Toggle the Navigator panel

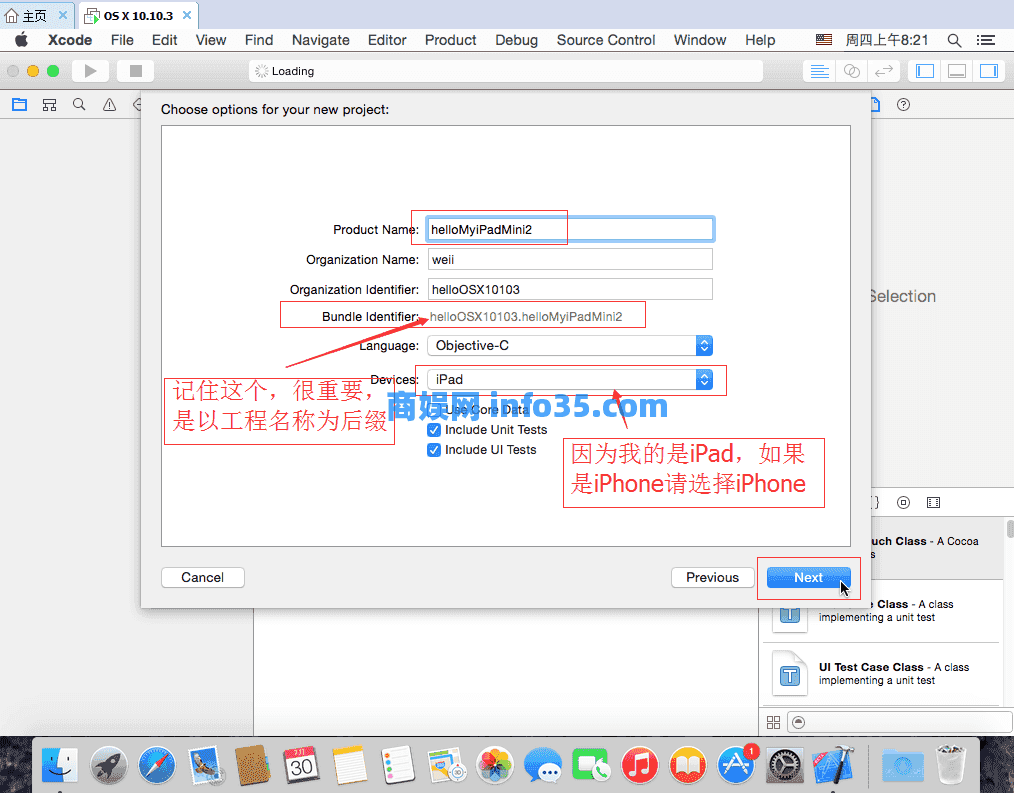click(925, 71)
